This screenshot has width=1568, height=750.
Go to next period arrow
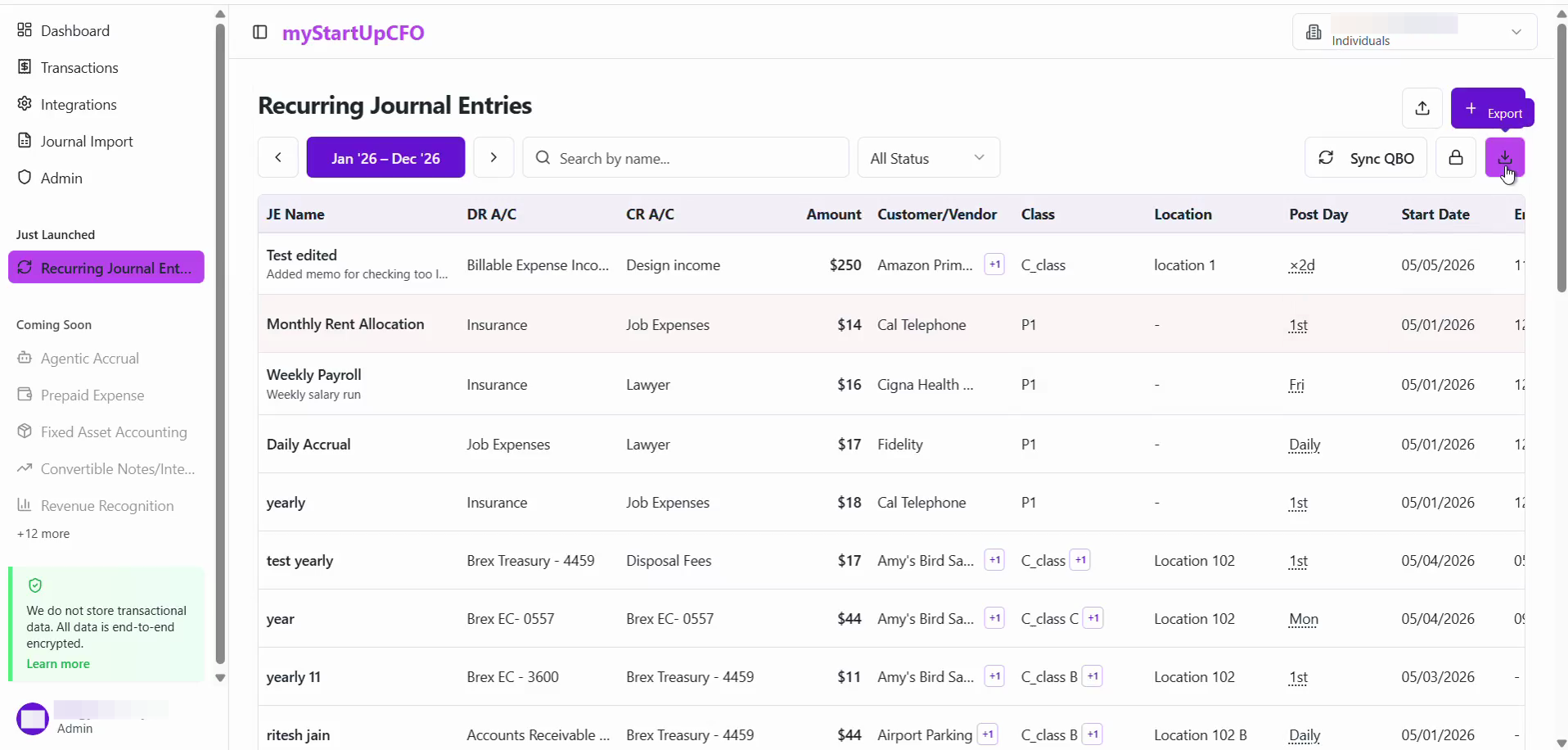(x=493, y=157)
